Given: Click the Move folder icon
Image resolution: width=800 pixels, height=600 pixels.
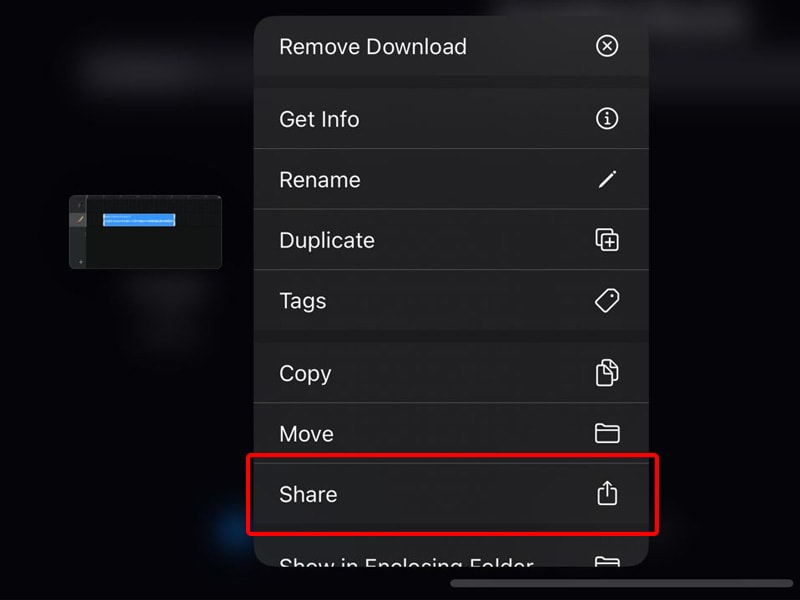Looking at the screenshot, I should point(607,434).
